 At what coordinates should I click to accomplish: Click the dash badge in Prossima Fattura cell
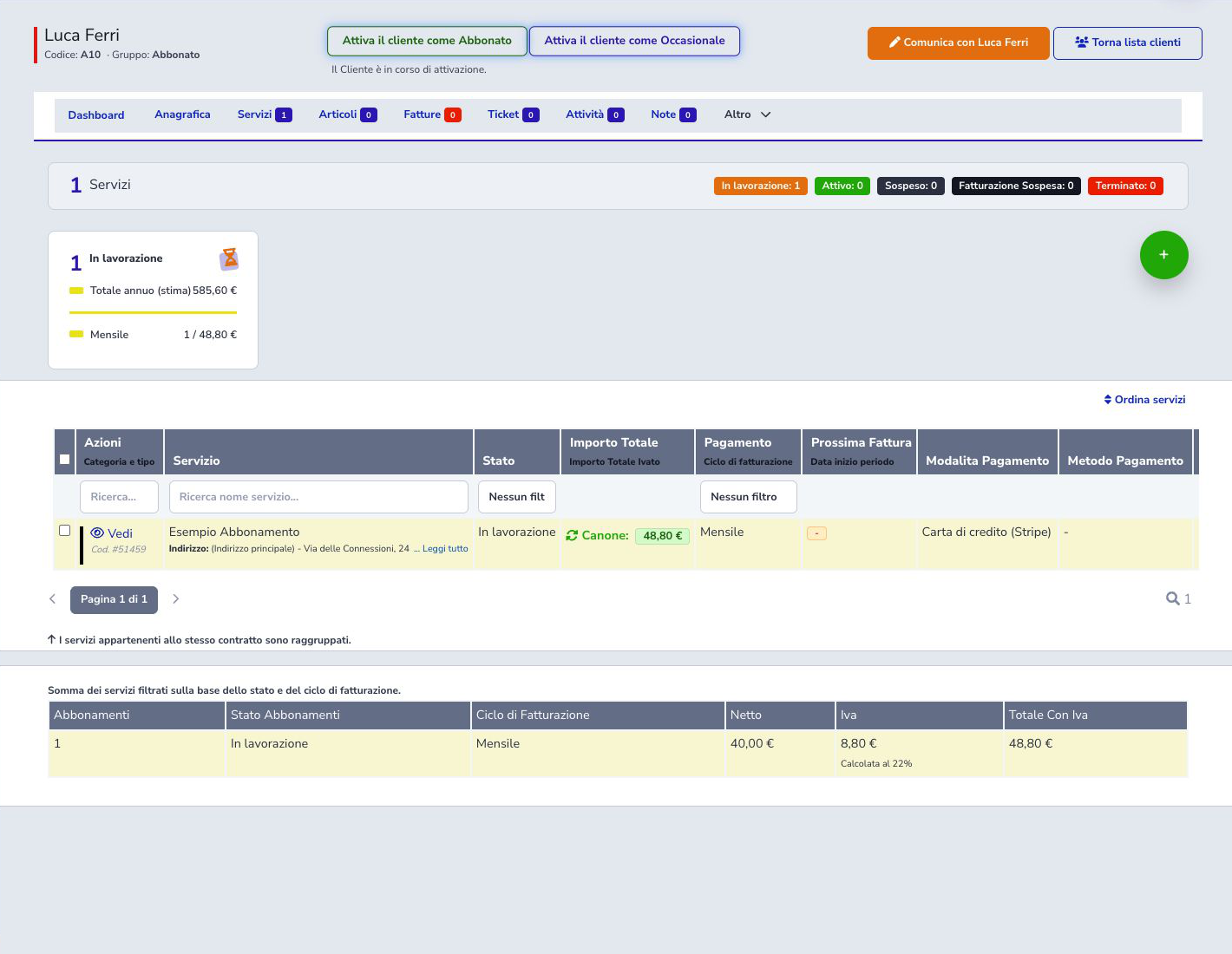click(x=816, y=533)
